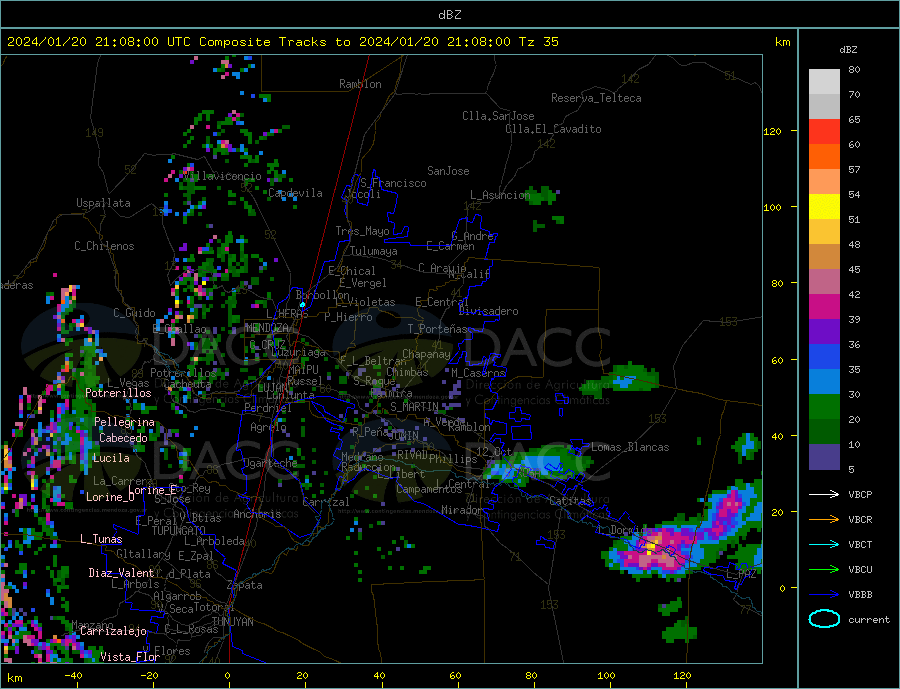Click the 'Uspallata' map label
Viewport: 900px width, 689px height.
pos(103,203)
